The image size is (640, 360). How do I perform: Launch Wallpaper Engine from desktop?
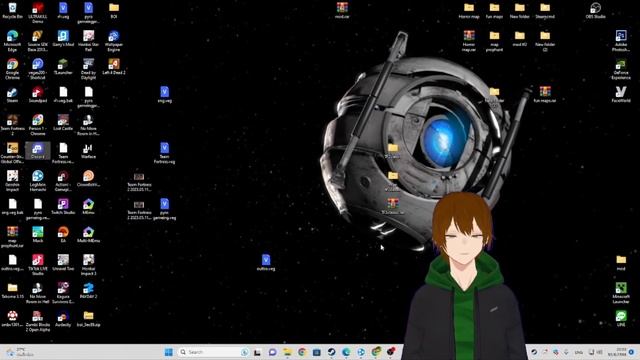114,41
